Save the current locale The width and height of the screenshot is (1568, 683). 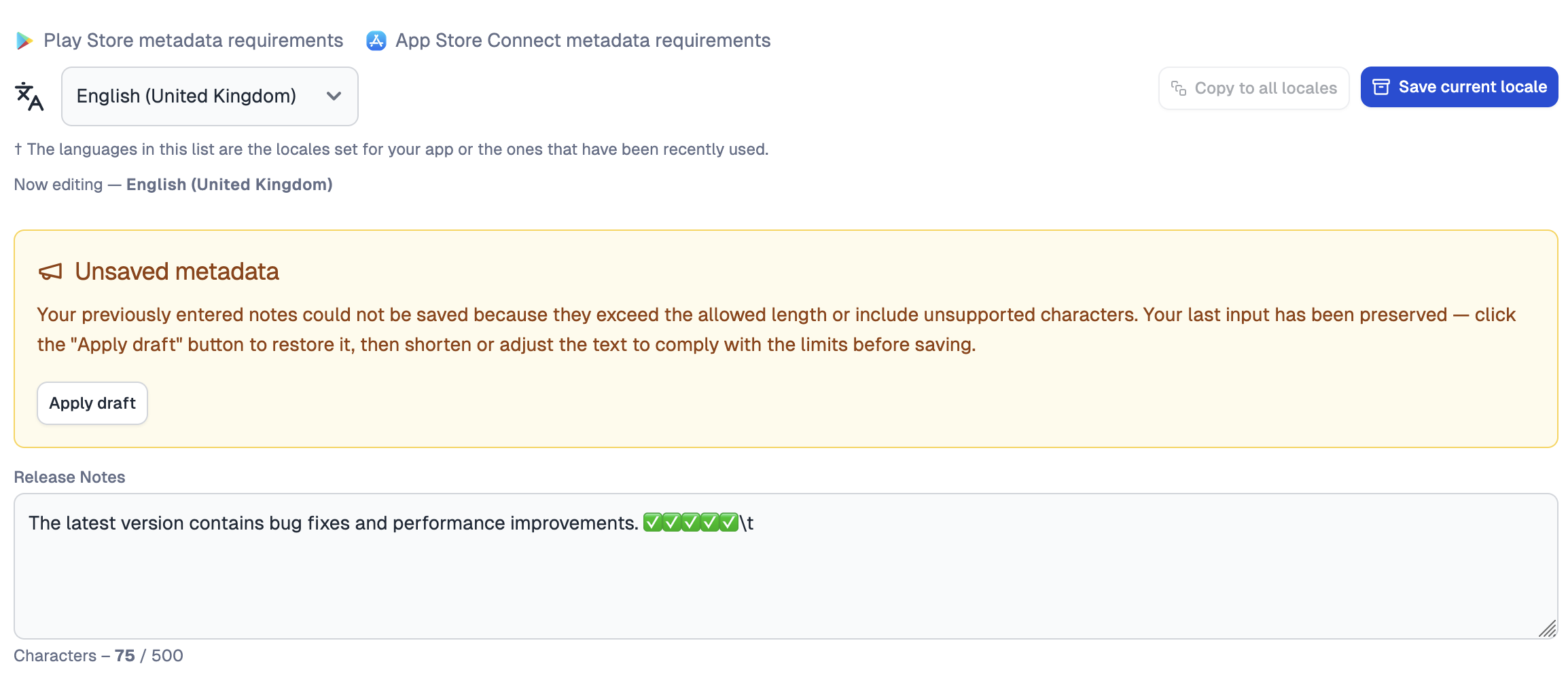(x=1459, y=87)
